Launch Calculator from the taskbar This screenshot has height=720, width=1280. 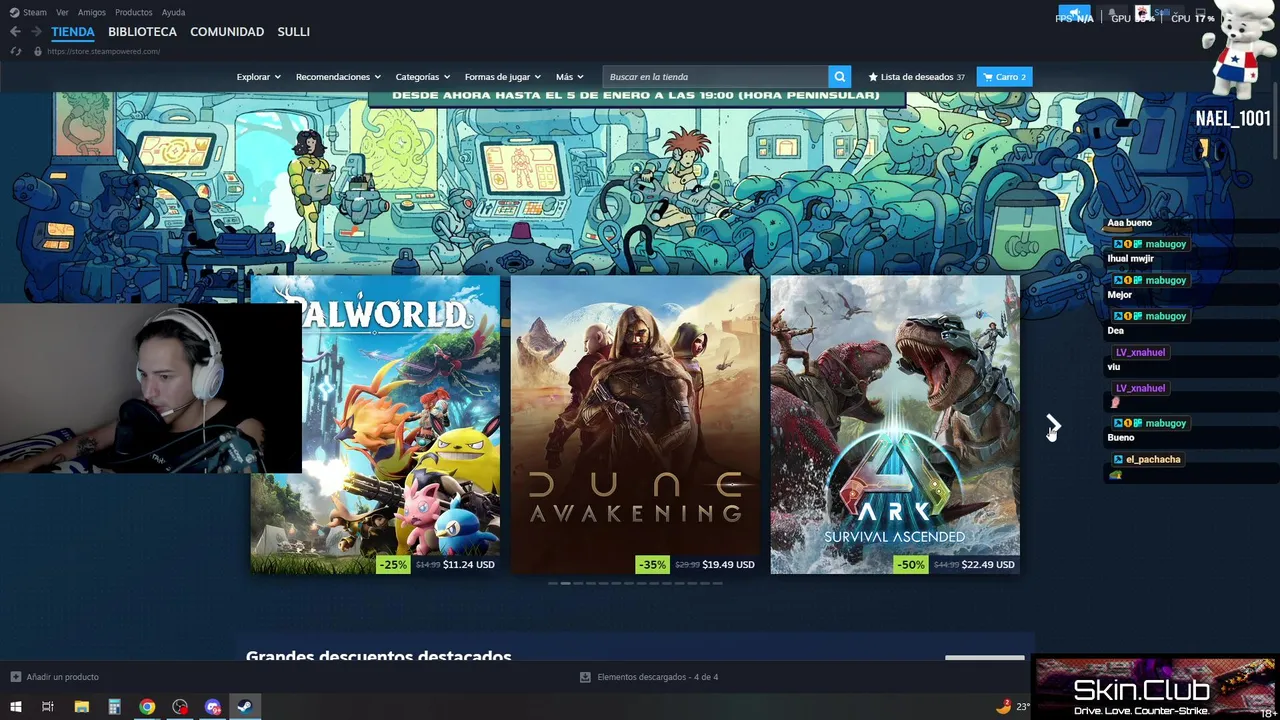[114, 707]
